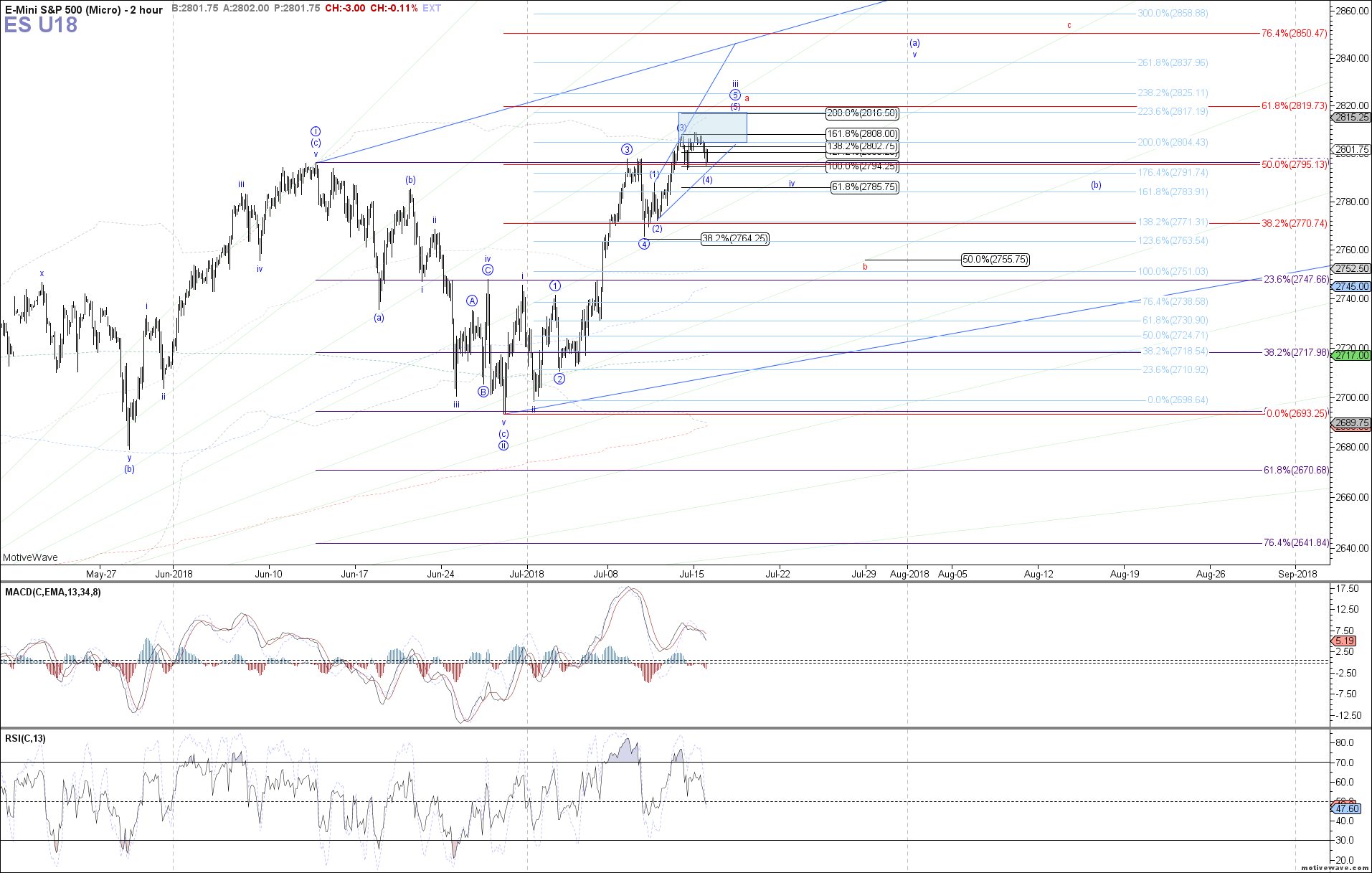Click the blue shaded target zone rectangle
The height and width of the screenshot is (873, 1372).
point(713,127)
